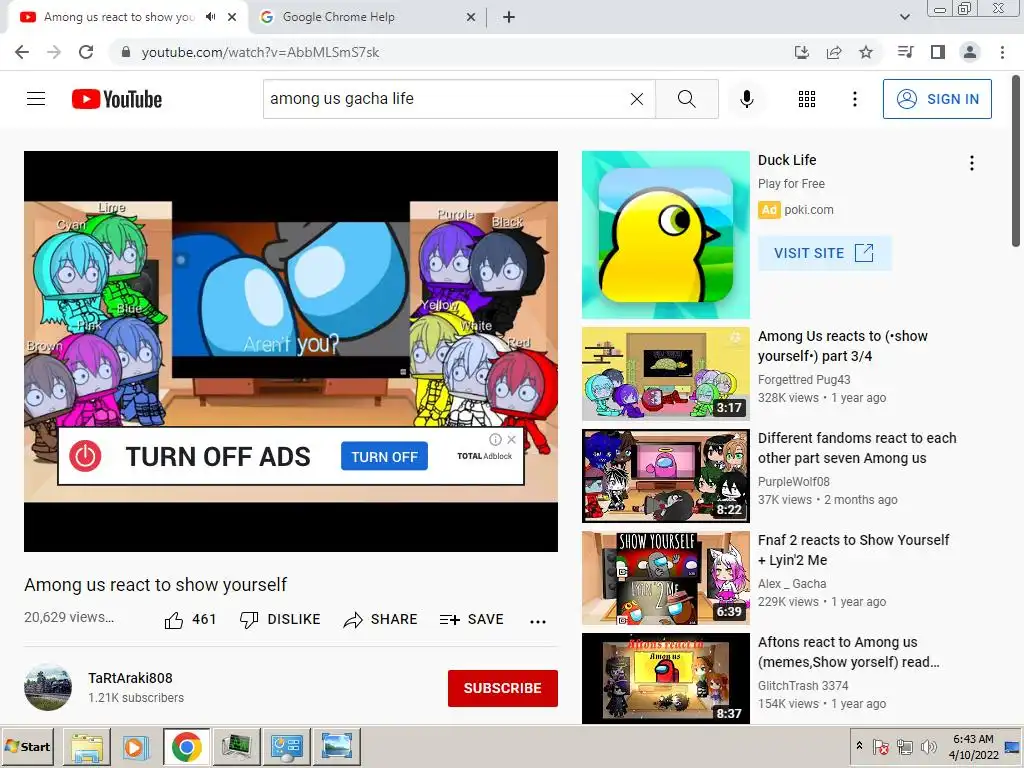
Task: Open Fnaf 2 reacts to Show Yourself
Action: click(x=854, y=550)
